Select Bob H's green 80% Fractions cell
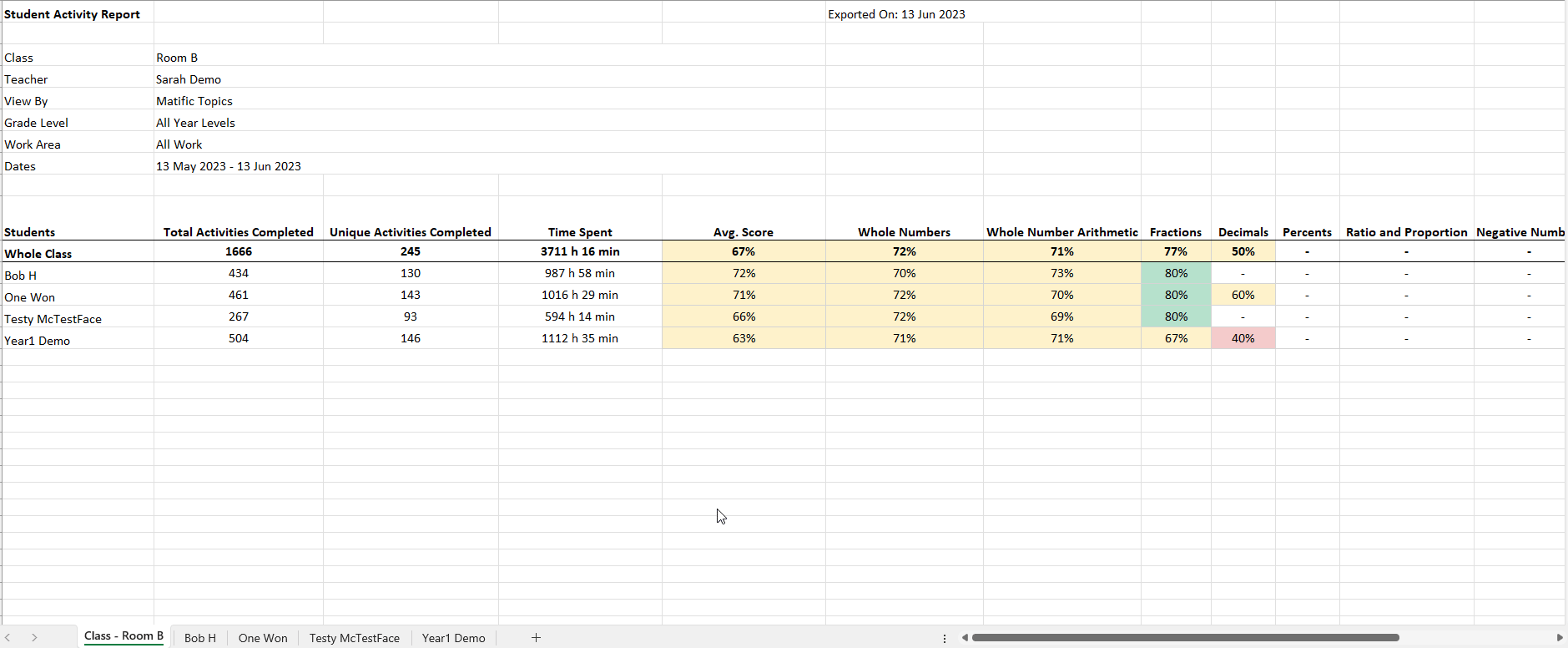 1176,273
